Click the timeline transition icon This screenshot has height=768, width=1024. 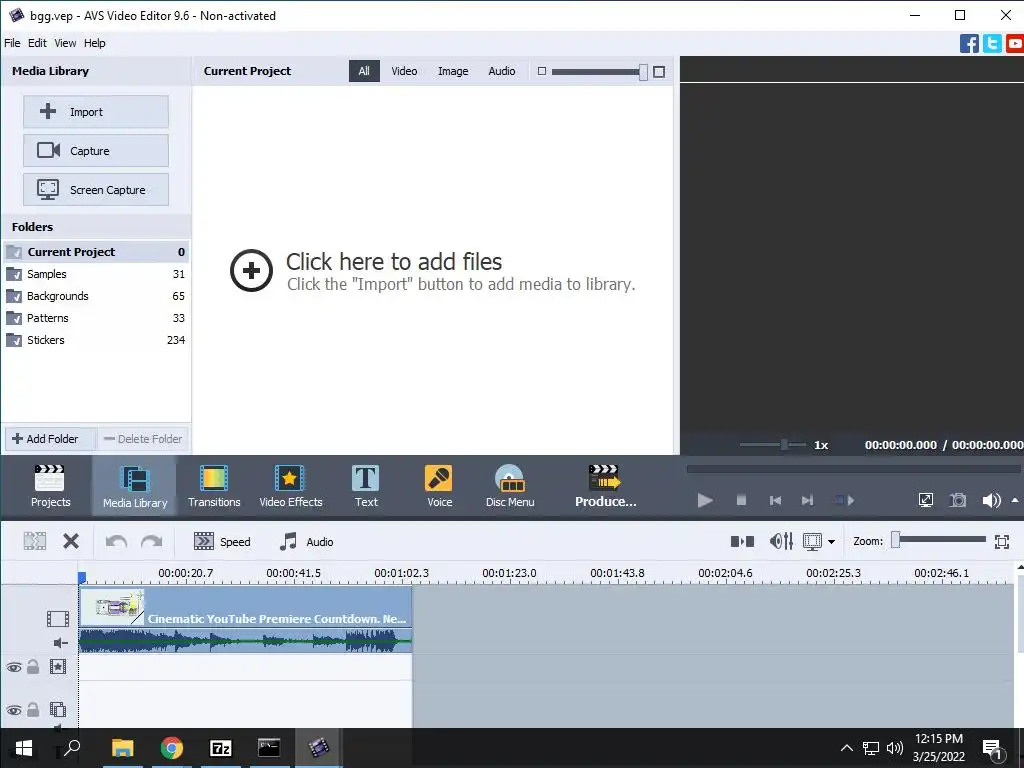(742, 541)
